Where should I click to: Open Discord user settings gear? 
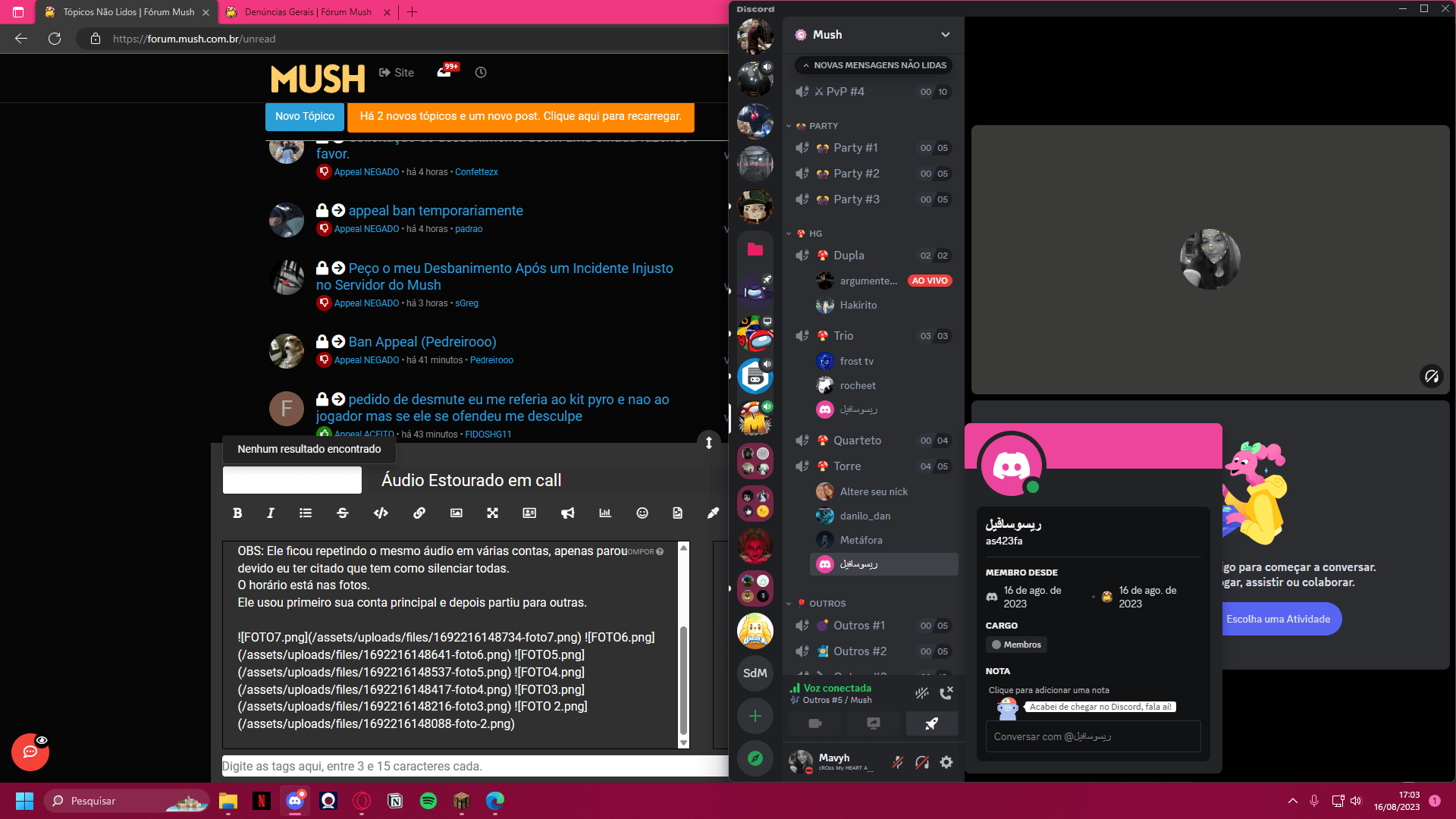pyautogui.click(x=946, y=762)
